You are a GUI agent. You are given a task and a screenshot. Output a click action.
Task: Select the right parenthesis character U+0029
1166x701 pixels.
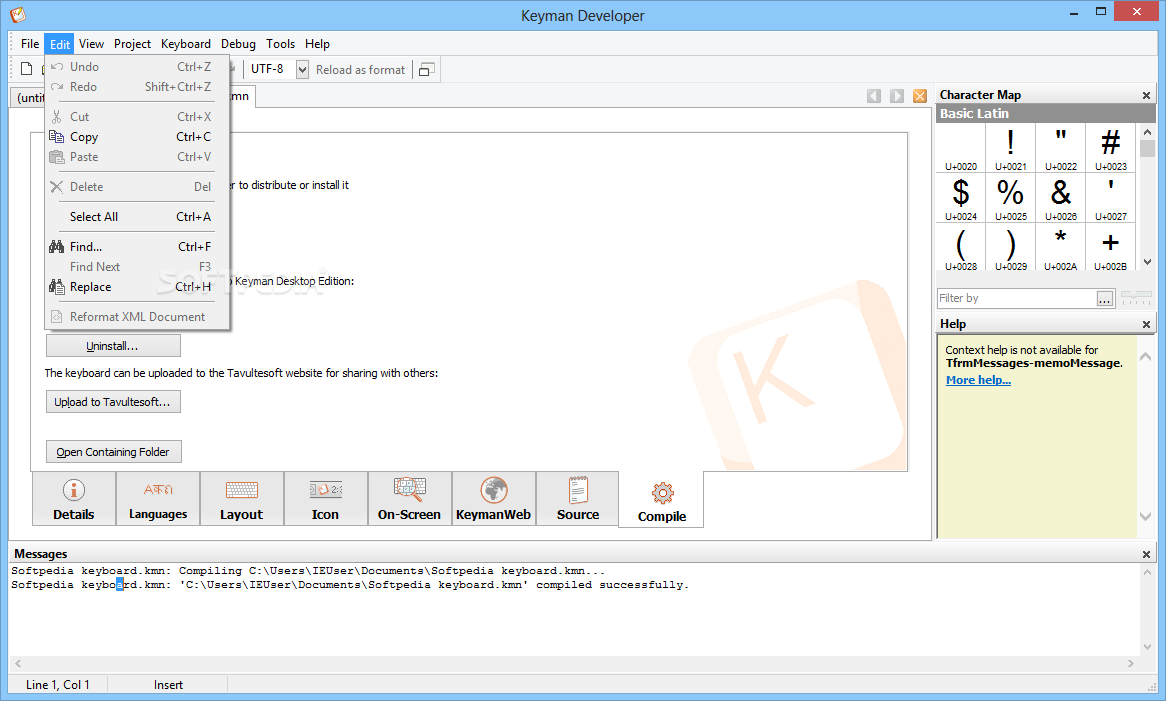click(x=1011, y=247)
